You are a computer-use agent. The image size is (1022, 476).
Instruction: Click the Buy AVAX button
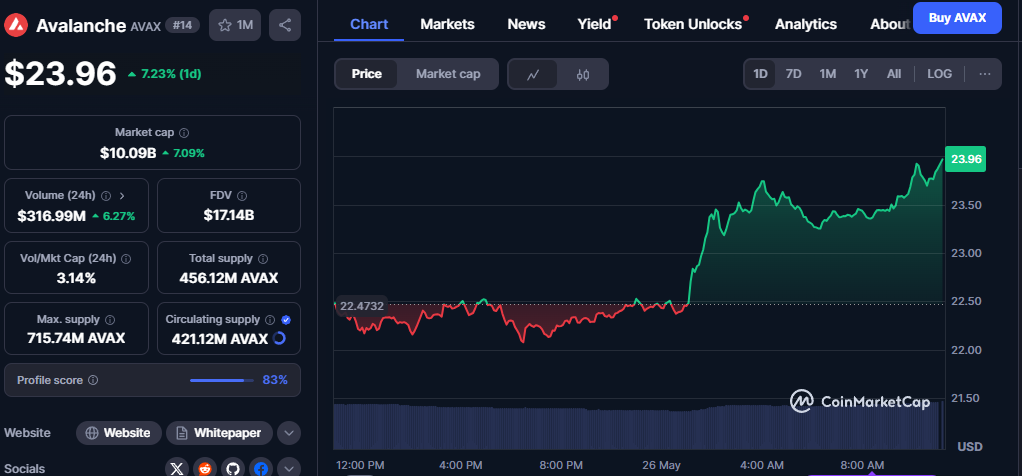(957, 18)
